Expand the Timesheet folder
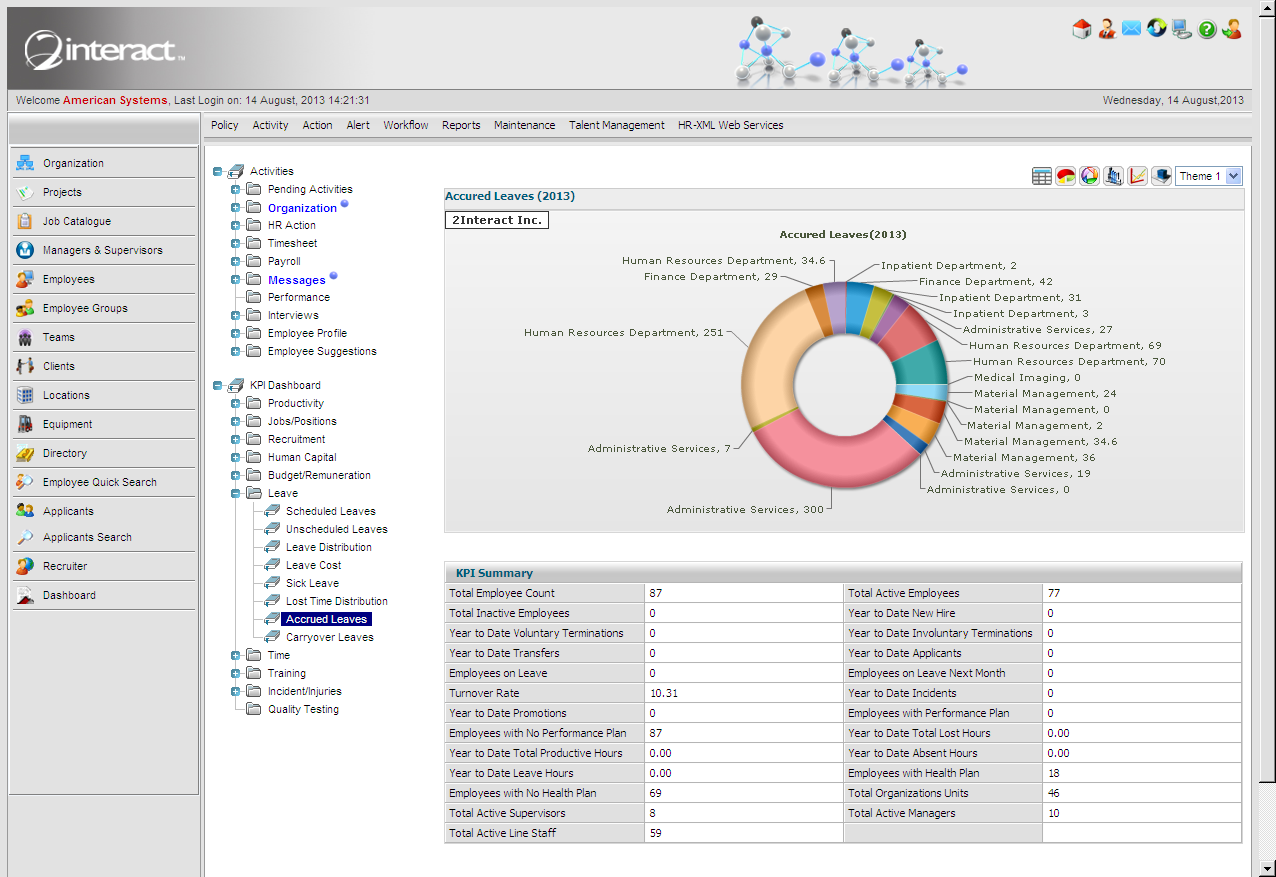 point(236,243)
